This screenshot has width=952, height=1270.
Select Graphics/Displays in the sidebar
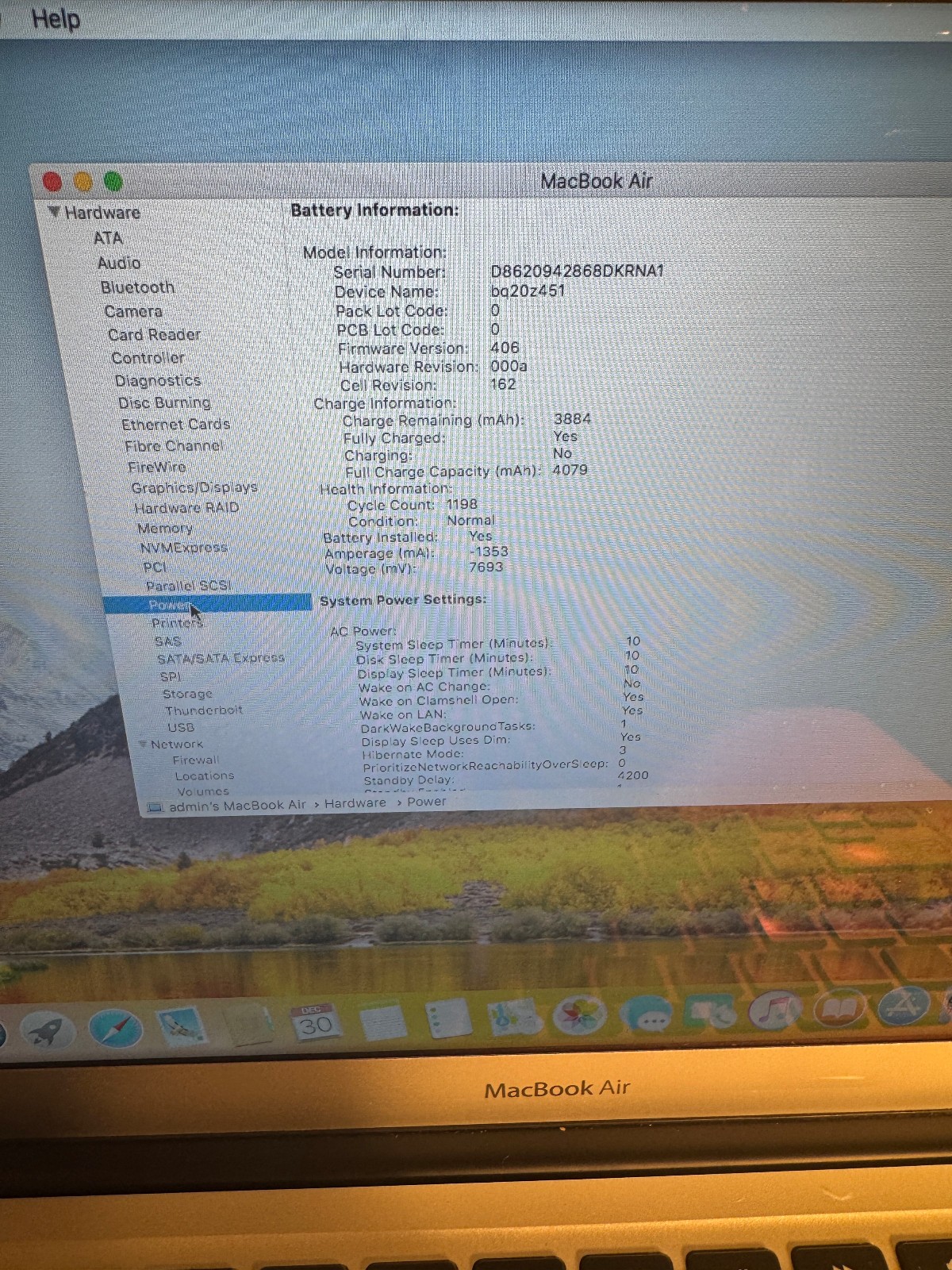click(194, 487)
